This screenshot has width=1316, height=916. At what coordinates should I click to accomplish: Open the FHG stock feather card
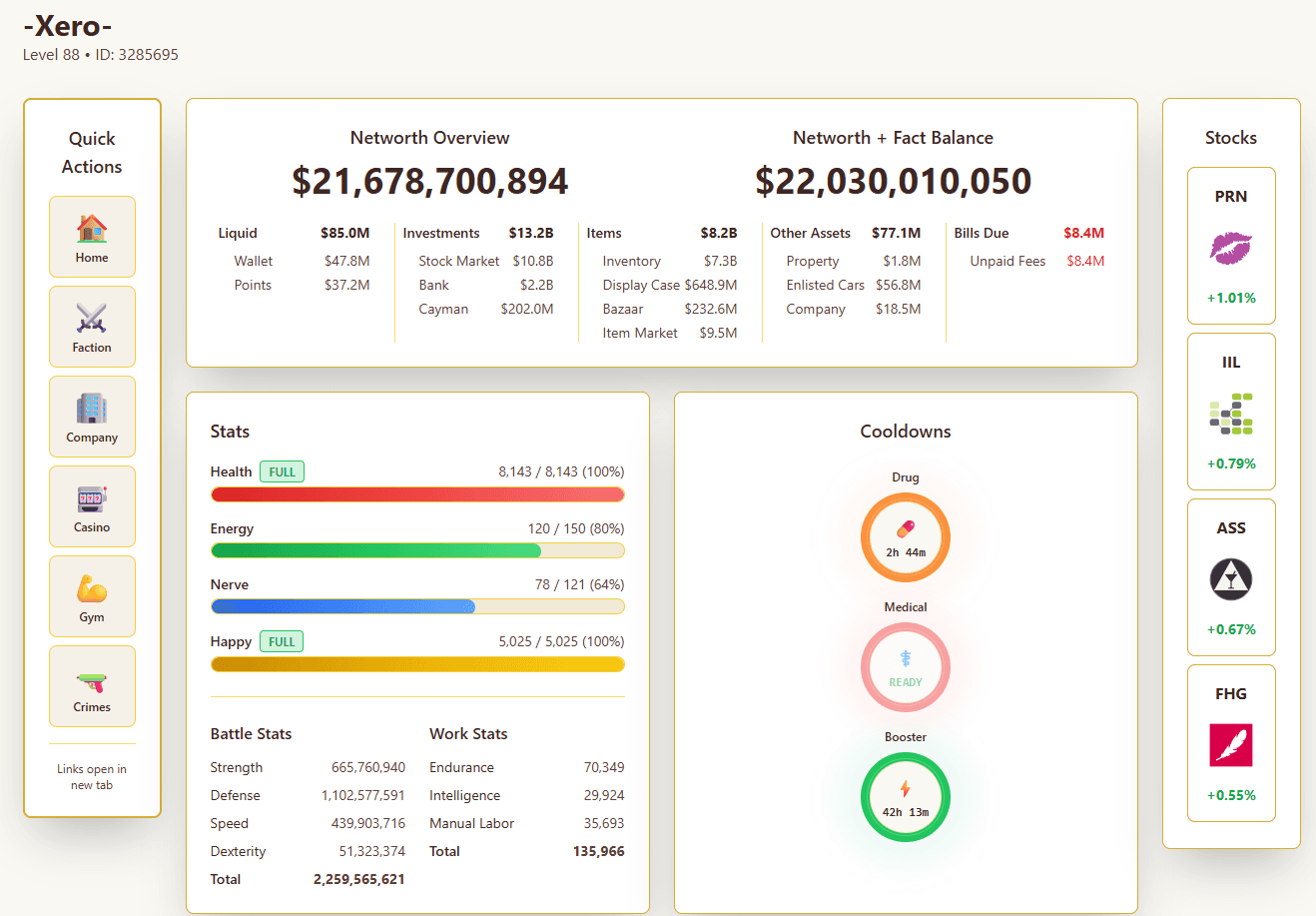tap(1230, 743)
